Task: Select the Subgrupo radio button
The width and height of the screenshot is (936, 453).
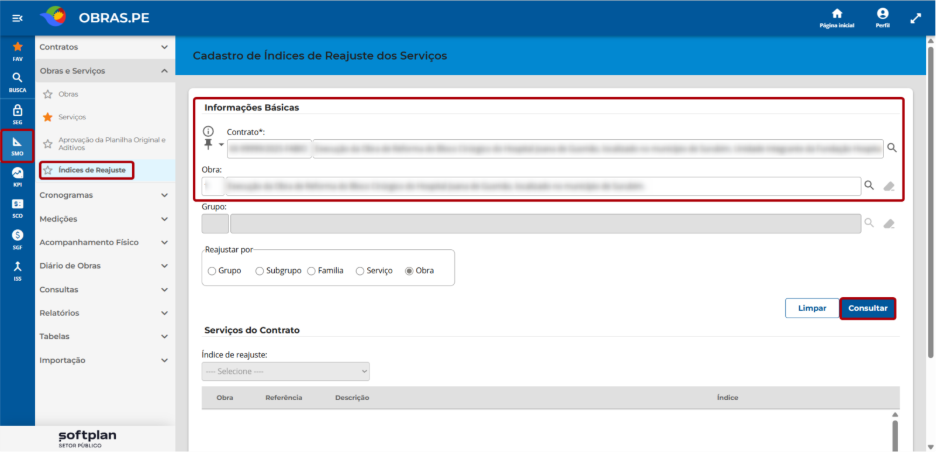Action: coord(259,271)
